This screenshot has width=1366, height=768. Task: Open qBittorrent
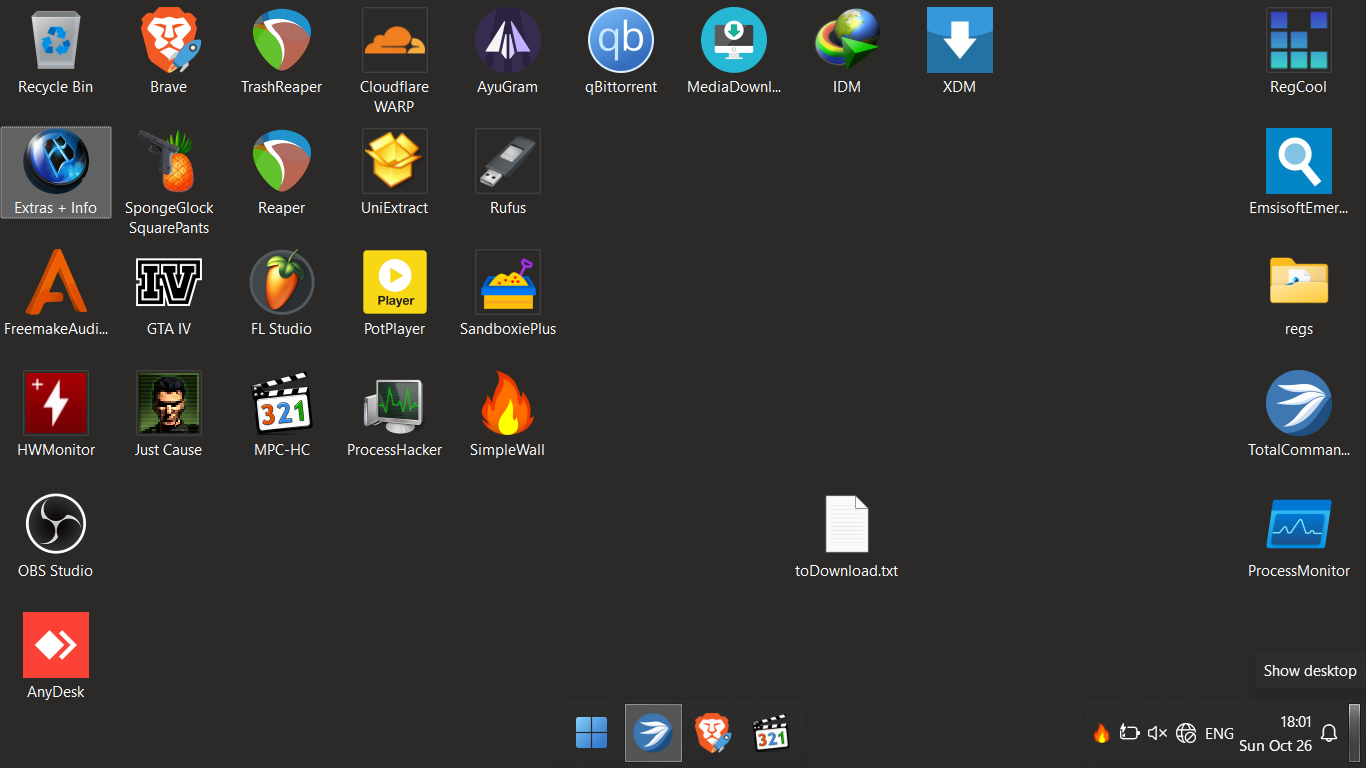[620, 40]
